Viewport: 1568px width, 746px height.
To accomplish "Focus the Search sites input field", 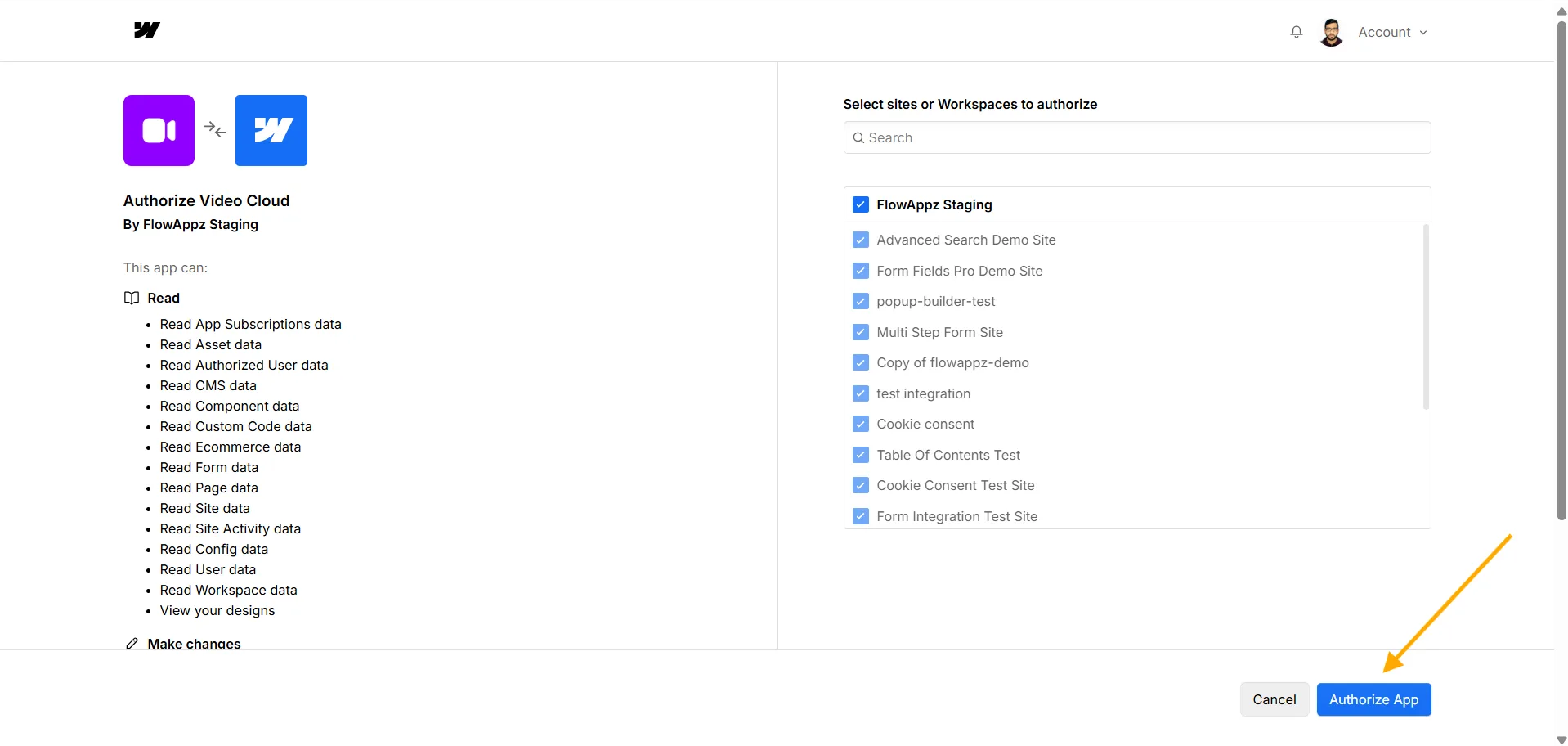I will (1137, 137).
